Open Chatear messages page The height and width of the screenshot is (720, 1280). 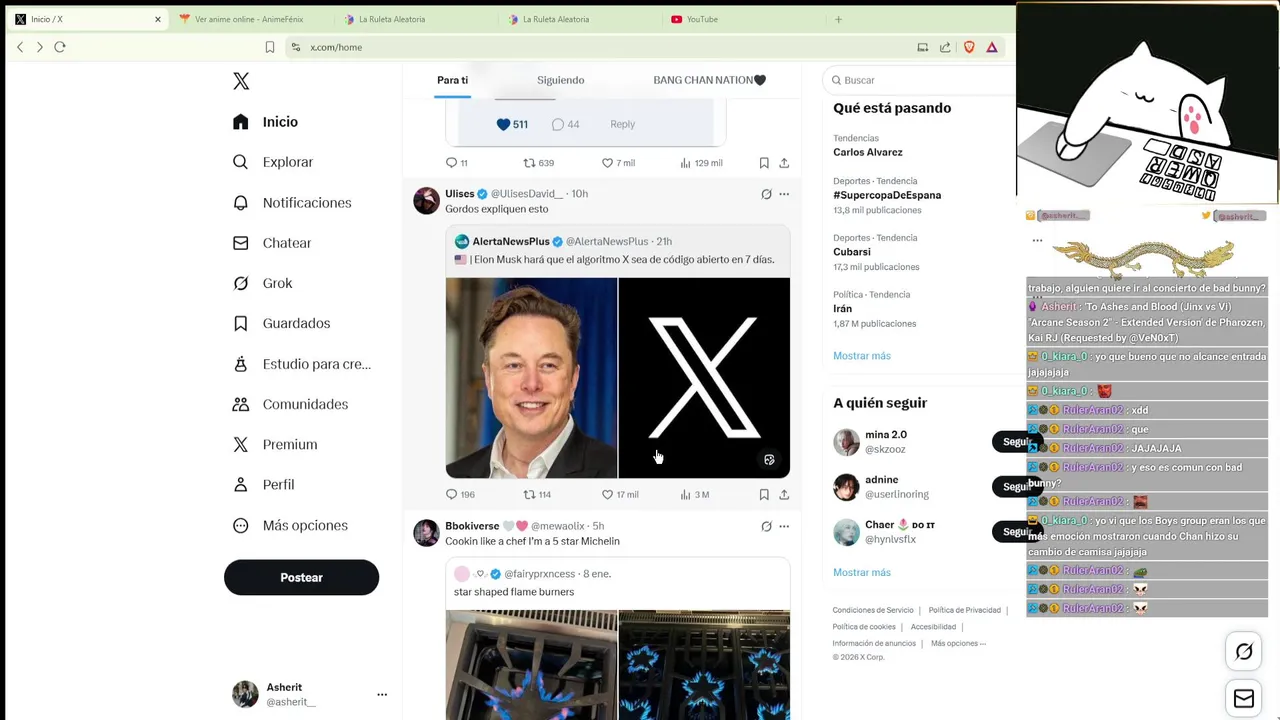pos(271,243)
